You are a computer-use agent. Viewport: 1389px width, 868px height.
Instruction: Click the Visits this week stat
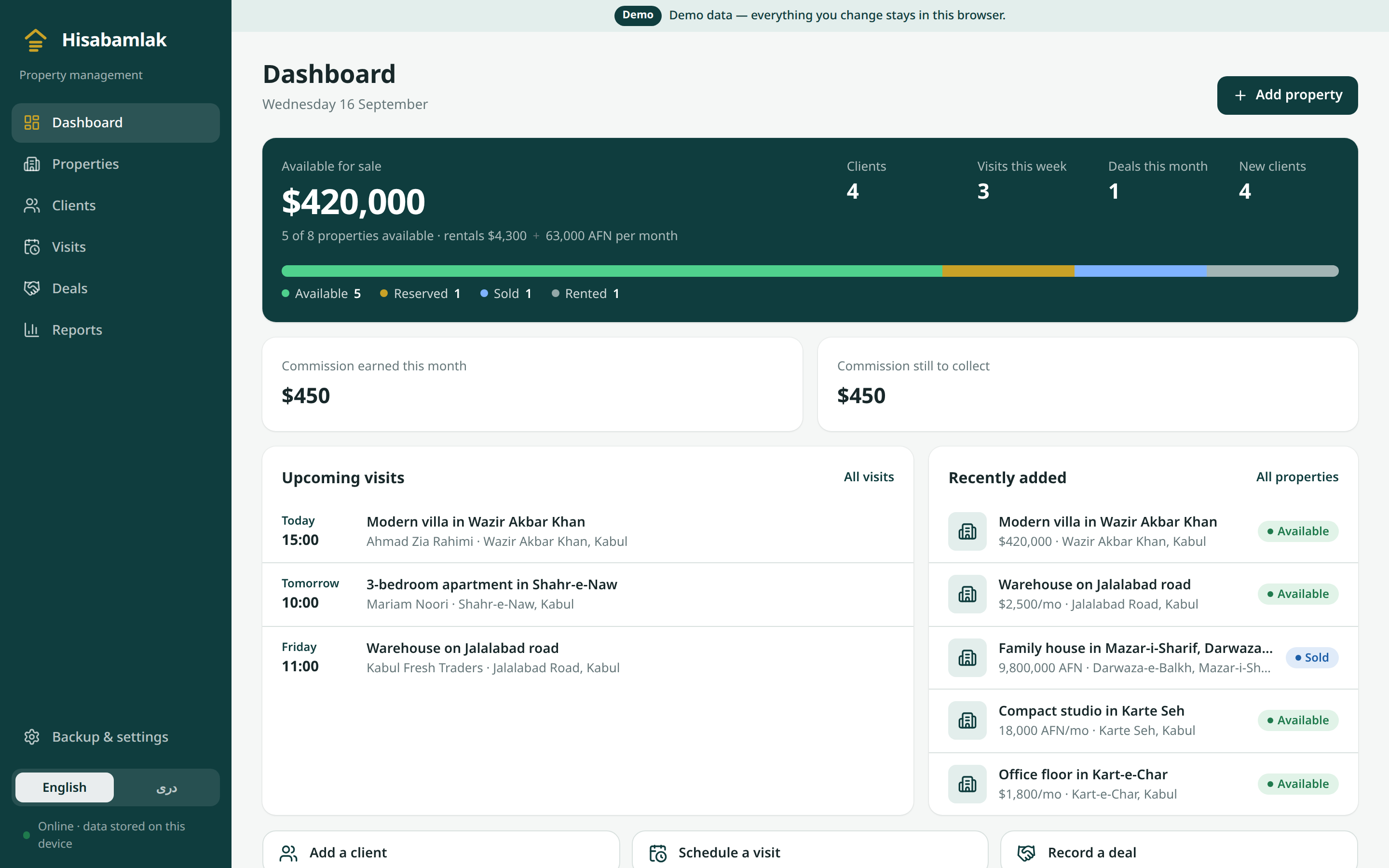pos(1021,180)
